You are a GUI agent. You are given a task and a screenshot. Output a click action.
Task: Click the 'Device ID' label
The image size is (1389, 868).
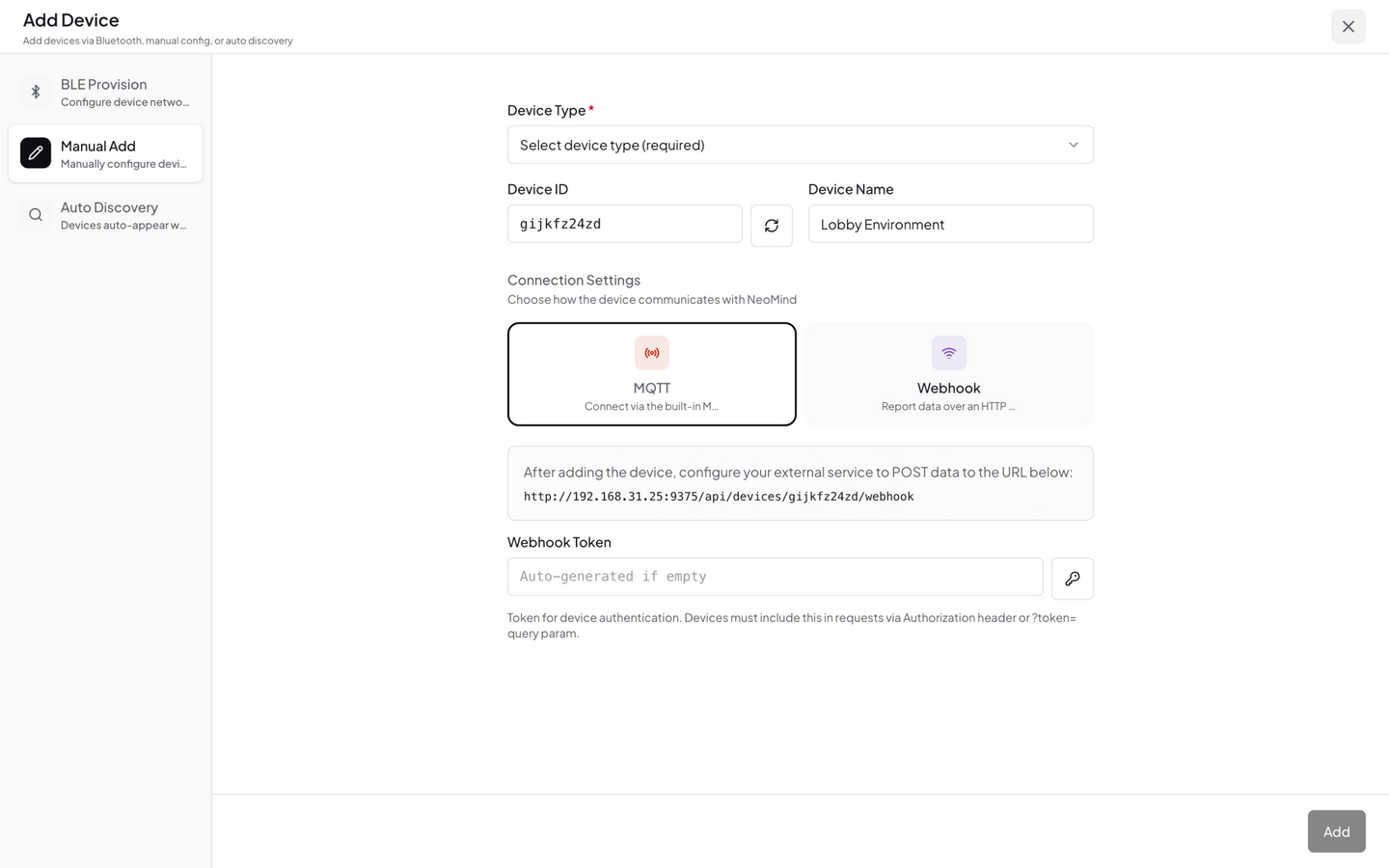[x=537, y=189]
